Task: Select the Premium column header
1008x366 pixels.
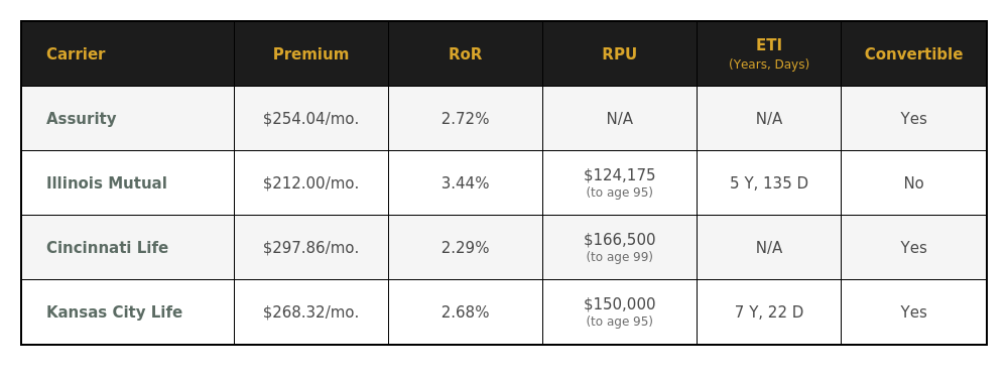Action: coord(310,54)
